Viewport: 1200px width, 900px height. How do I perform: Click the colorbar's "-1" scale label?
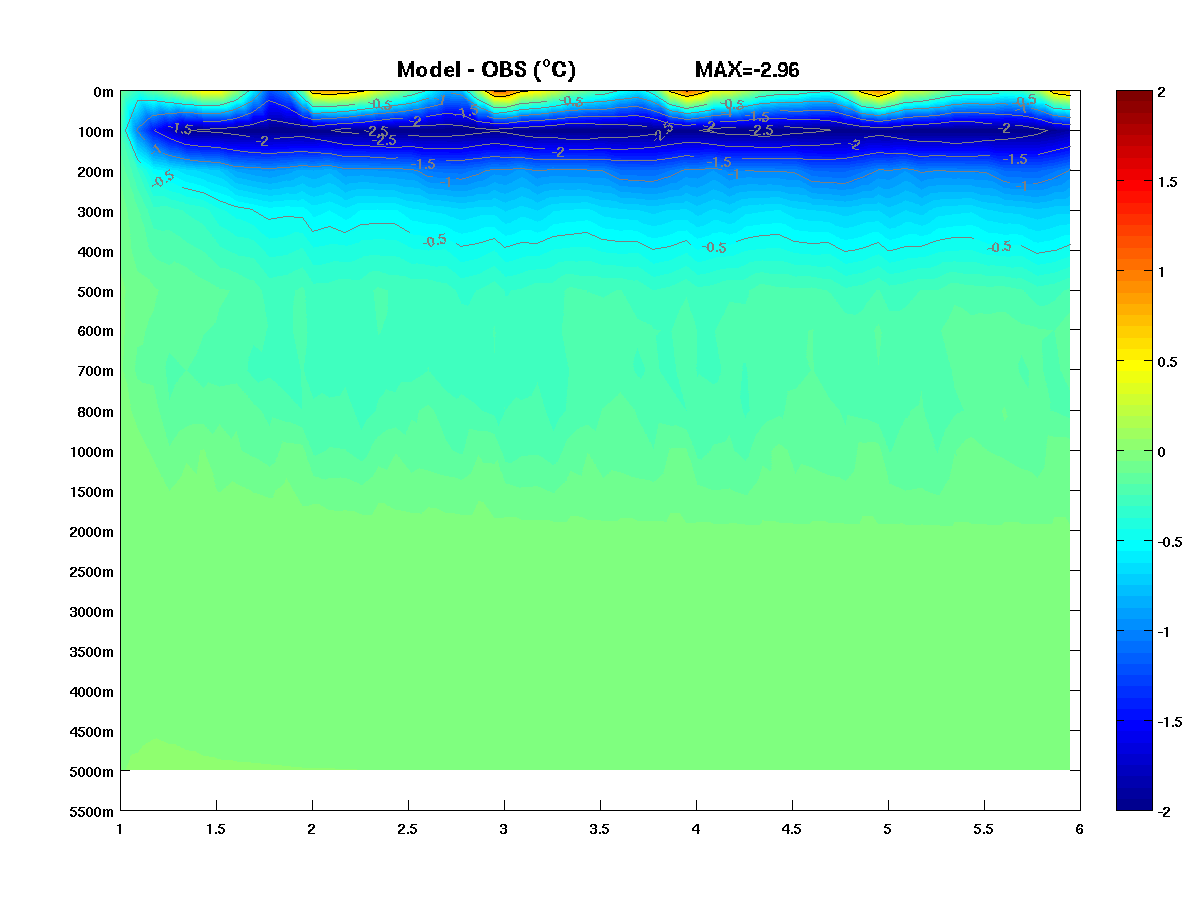coord(1164,632)
